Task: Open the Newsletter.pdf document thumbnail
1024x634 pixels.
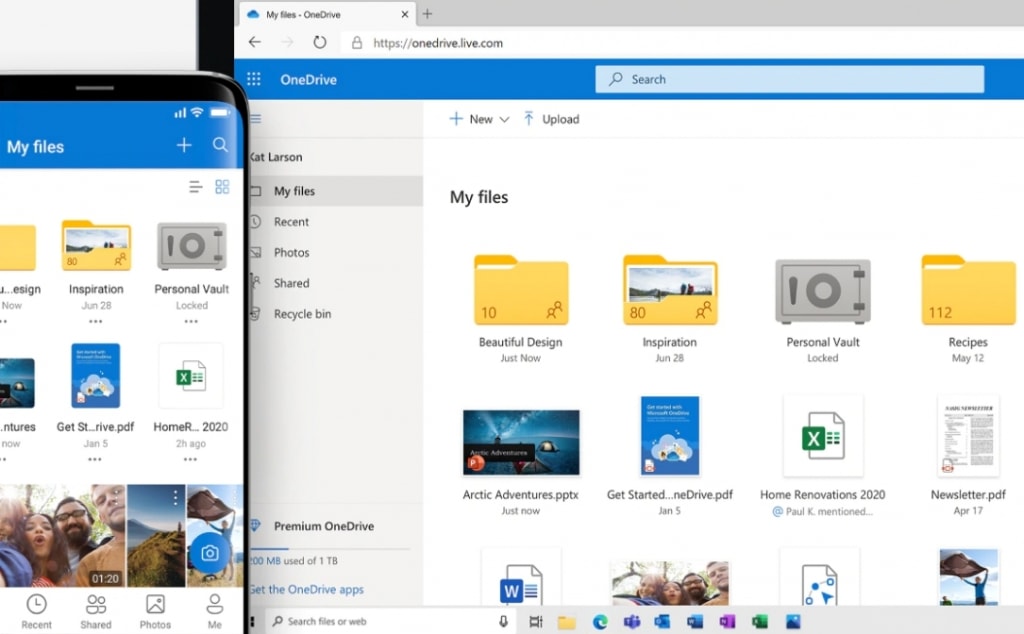Action: click(x=968, y=436)
